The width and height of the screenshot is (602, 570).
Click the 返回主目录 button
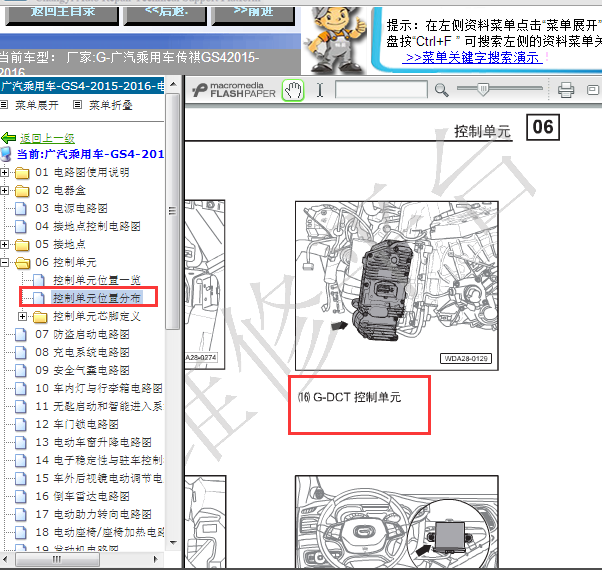[62, 15]
